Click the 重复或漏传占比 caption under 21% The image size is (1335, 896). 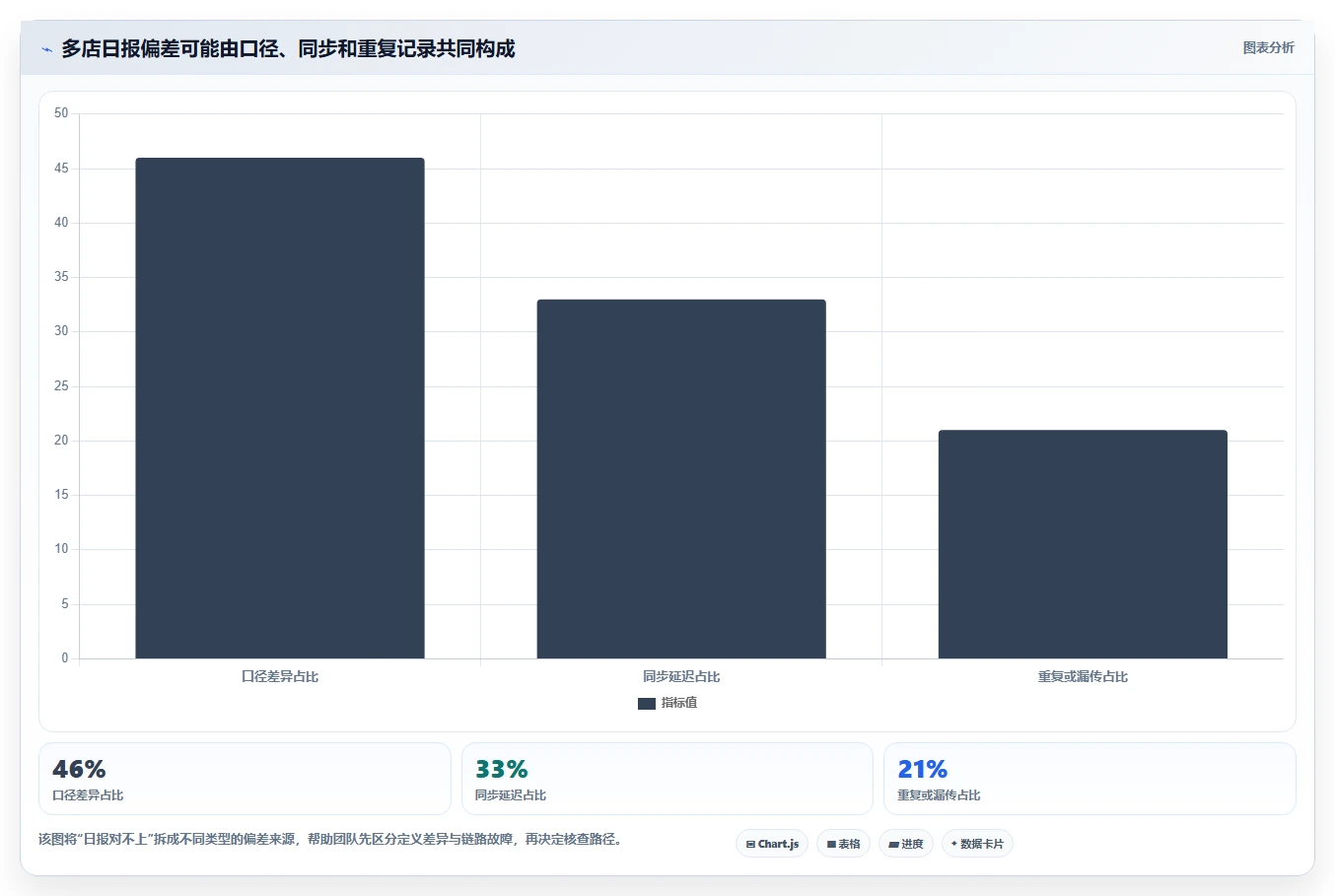[939, 795]
